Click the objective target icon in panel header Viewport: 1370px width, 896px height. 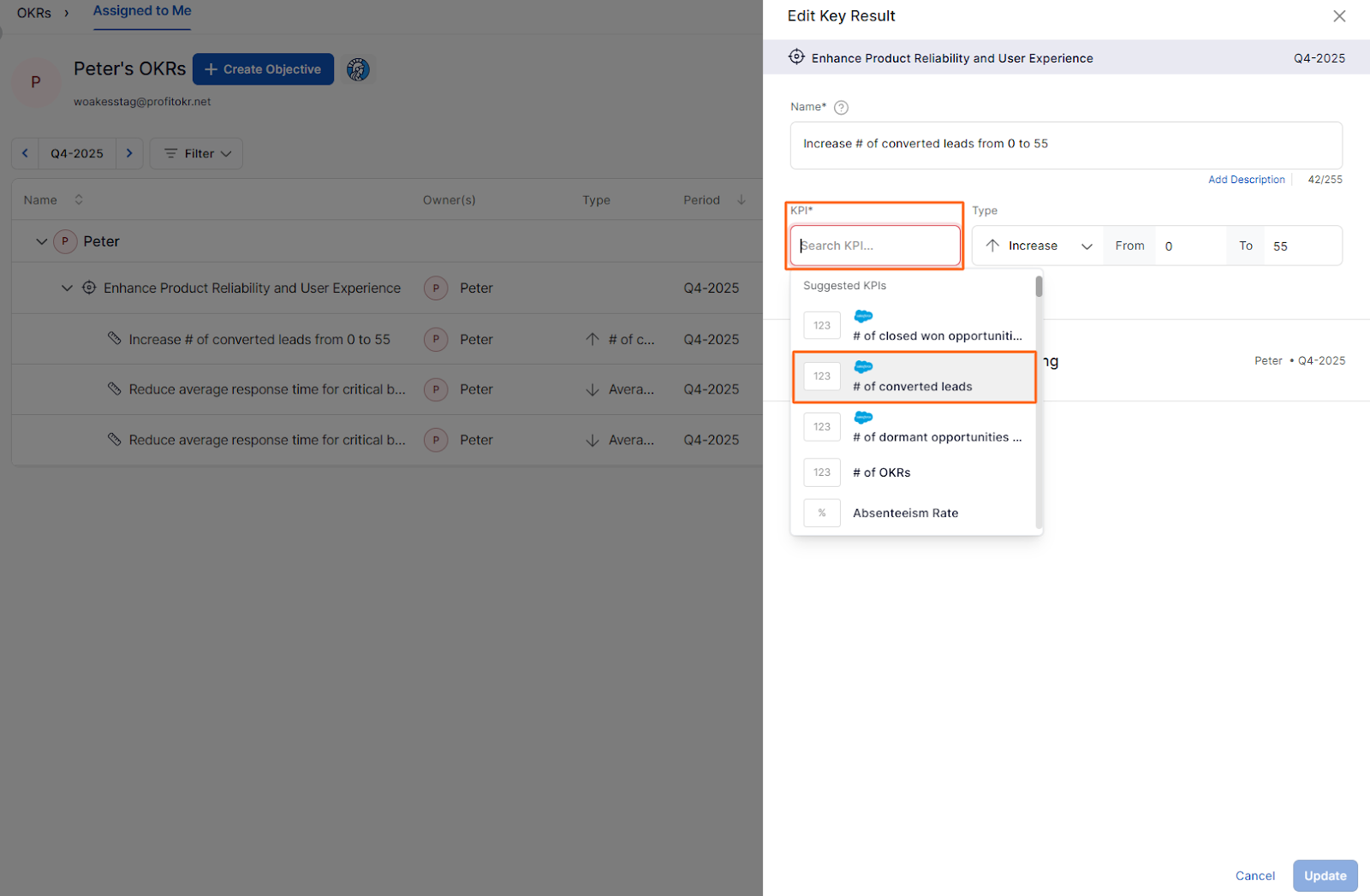796,57
